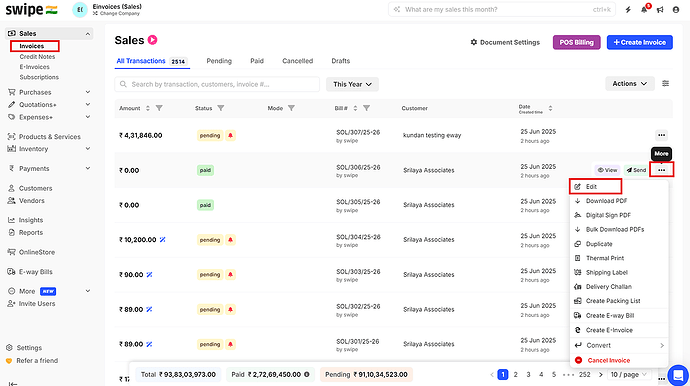Filter by the Mode column funnel icon
Image resolution: width=690 pixels, height=386 pixels.
click(x=291, y=108)
